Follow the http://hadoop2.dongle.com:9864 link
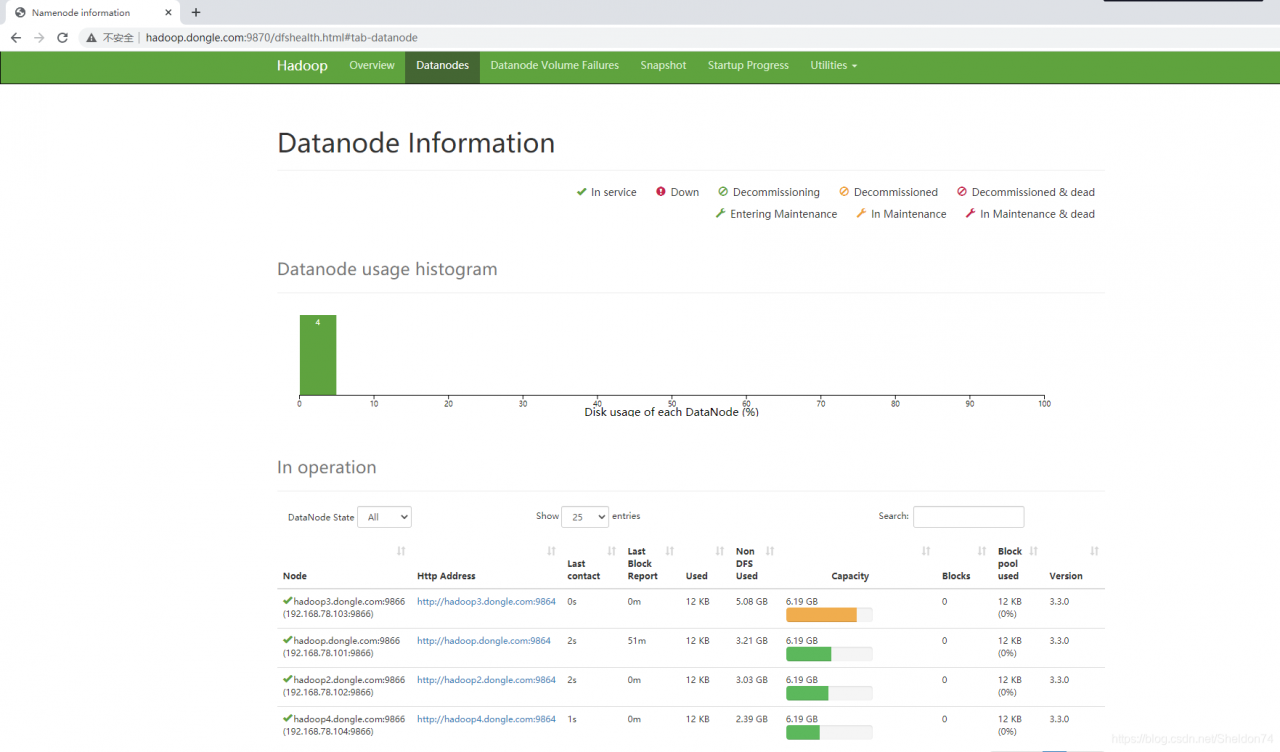The height and width of the screenshot is (752, 1280). pos(486,680)
